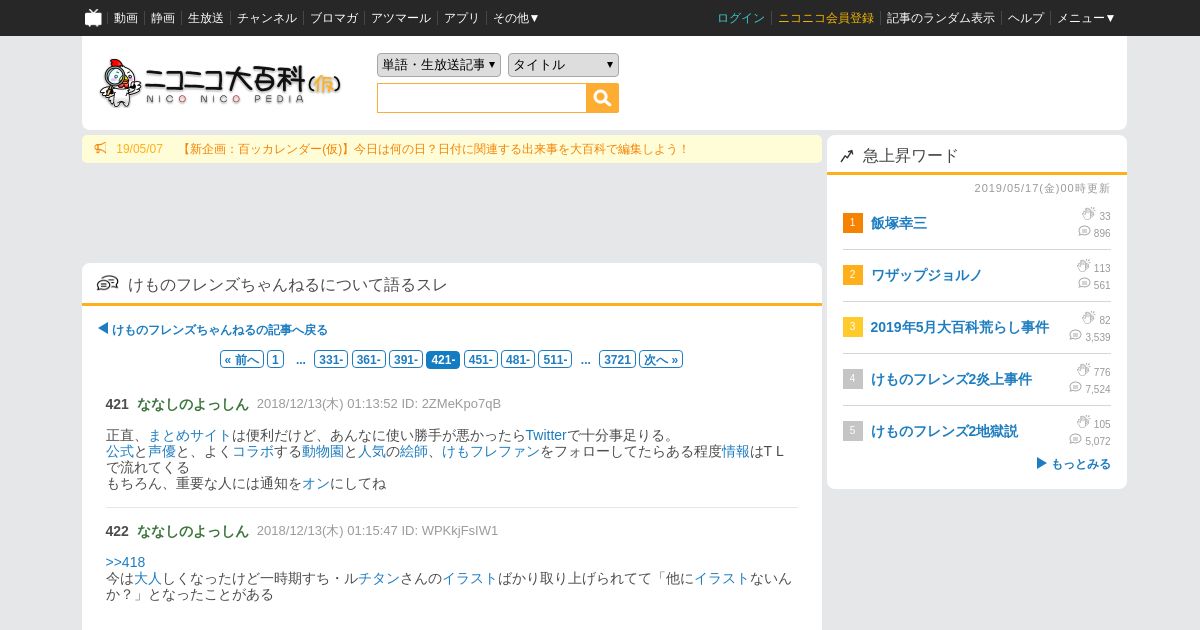Viewport: 1200px width, 630px height.
Task: Go back to けものフレンズちゃんねる article
Action: point(212,329)
